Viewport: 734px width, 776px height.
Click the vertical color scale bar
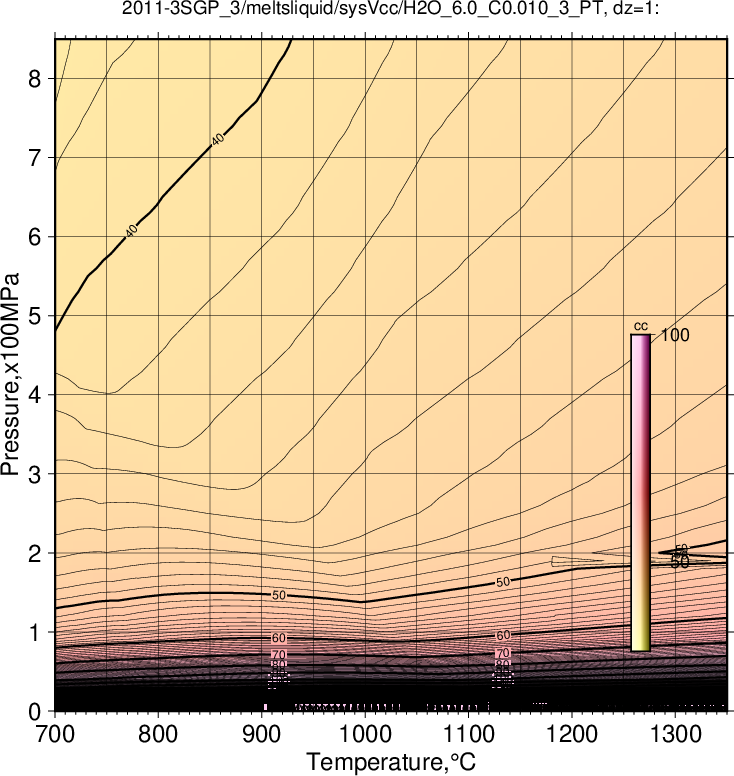640,492
